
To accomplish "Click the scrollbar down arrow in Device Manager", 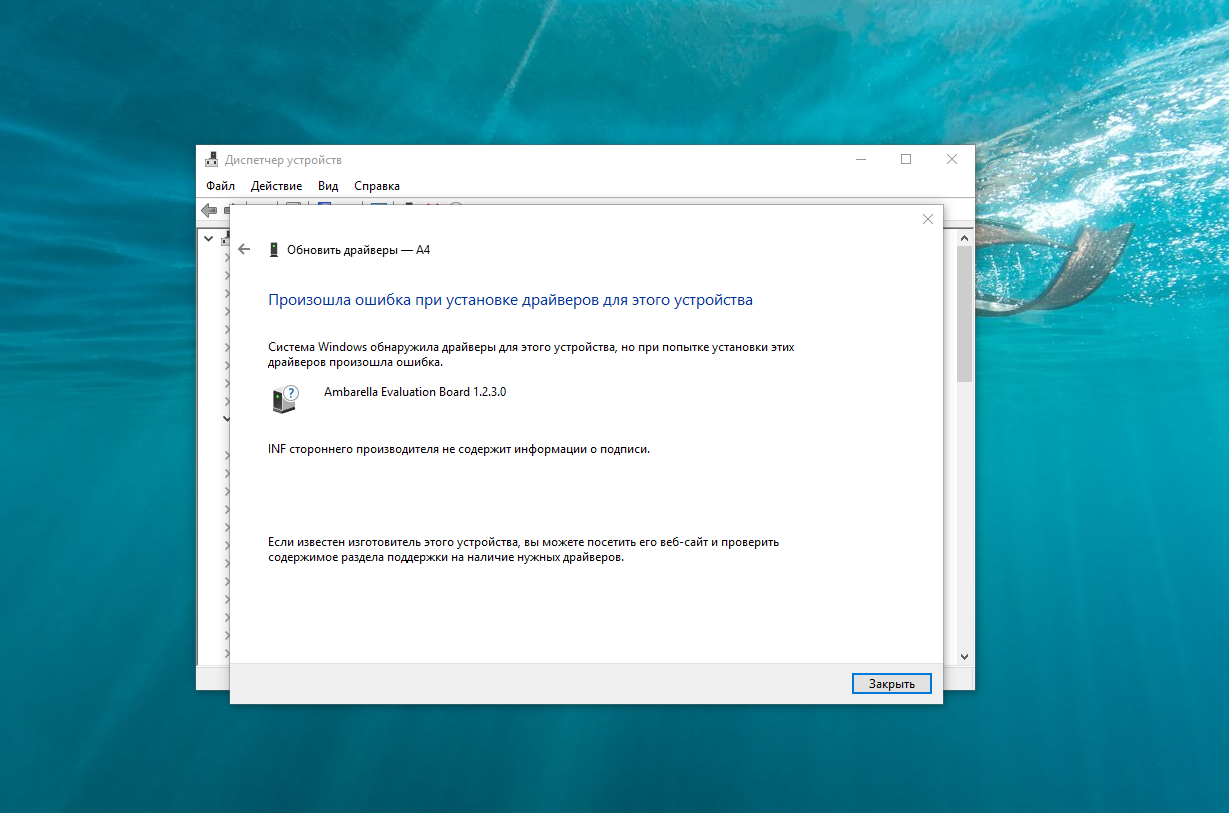I will (x=965, y=656).
